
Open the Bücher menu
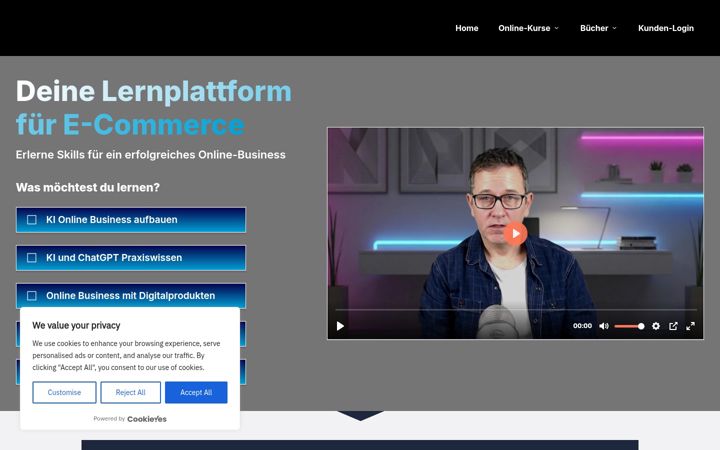[x=594, y=28]
